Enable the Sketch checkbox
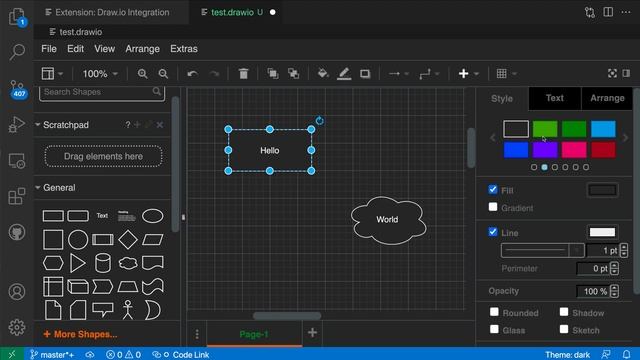The height and width of the screenshot is (360, 640). point(564,329)
